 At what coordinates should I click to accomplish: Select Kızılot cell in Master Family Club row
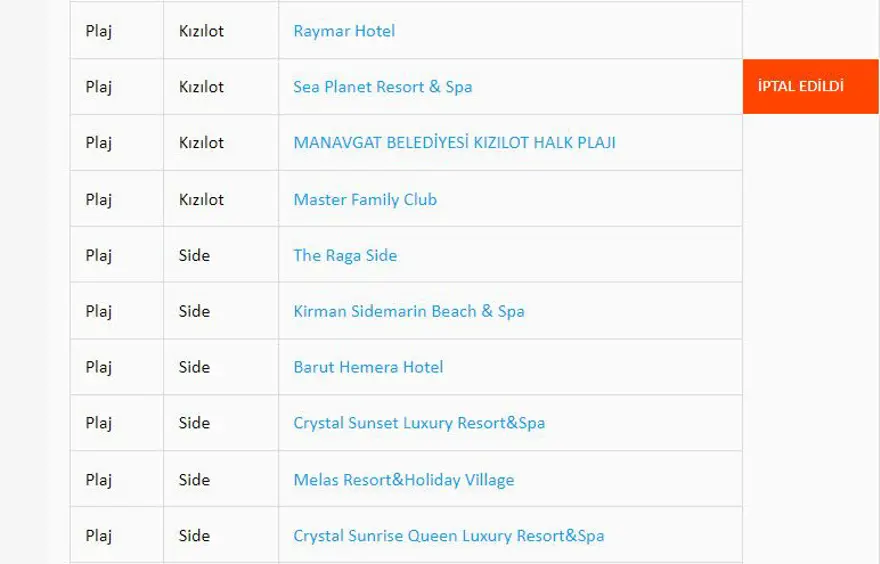pos(201,199)
